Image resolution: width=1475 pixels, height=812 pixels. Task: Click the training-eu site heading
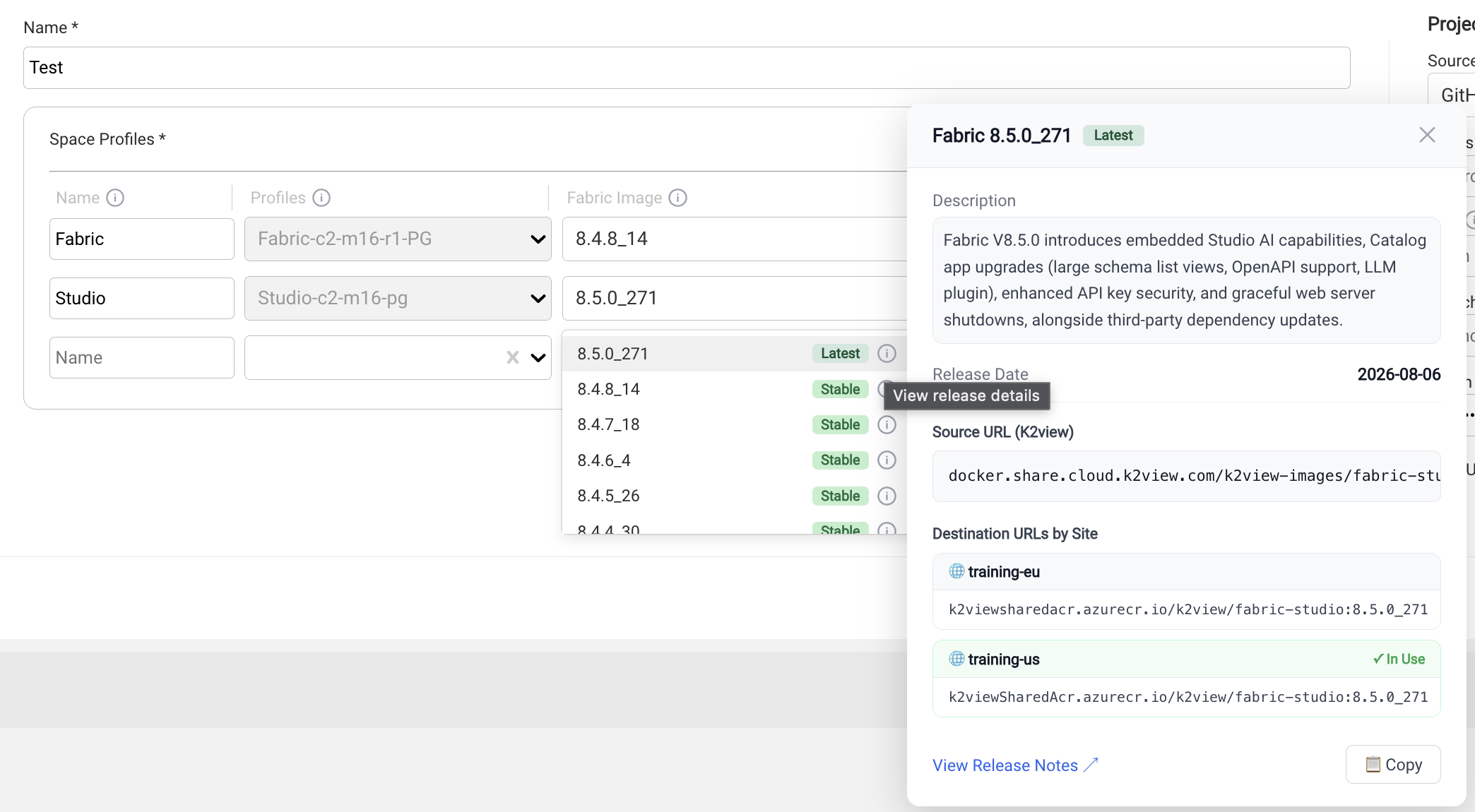[x=1003, y=572]
